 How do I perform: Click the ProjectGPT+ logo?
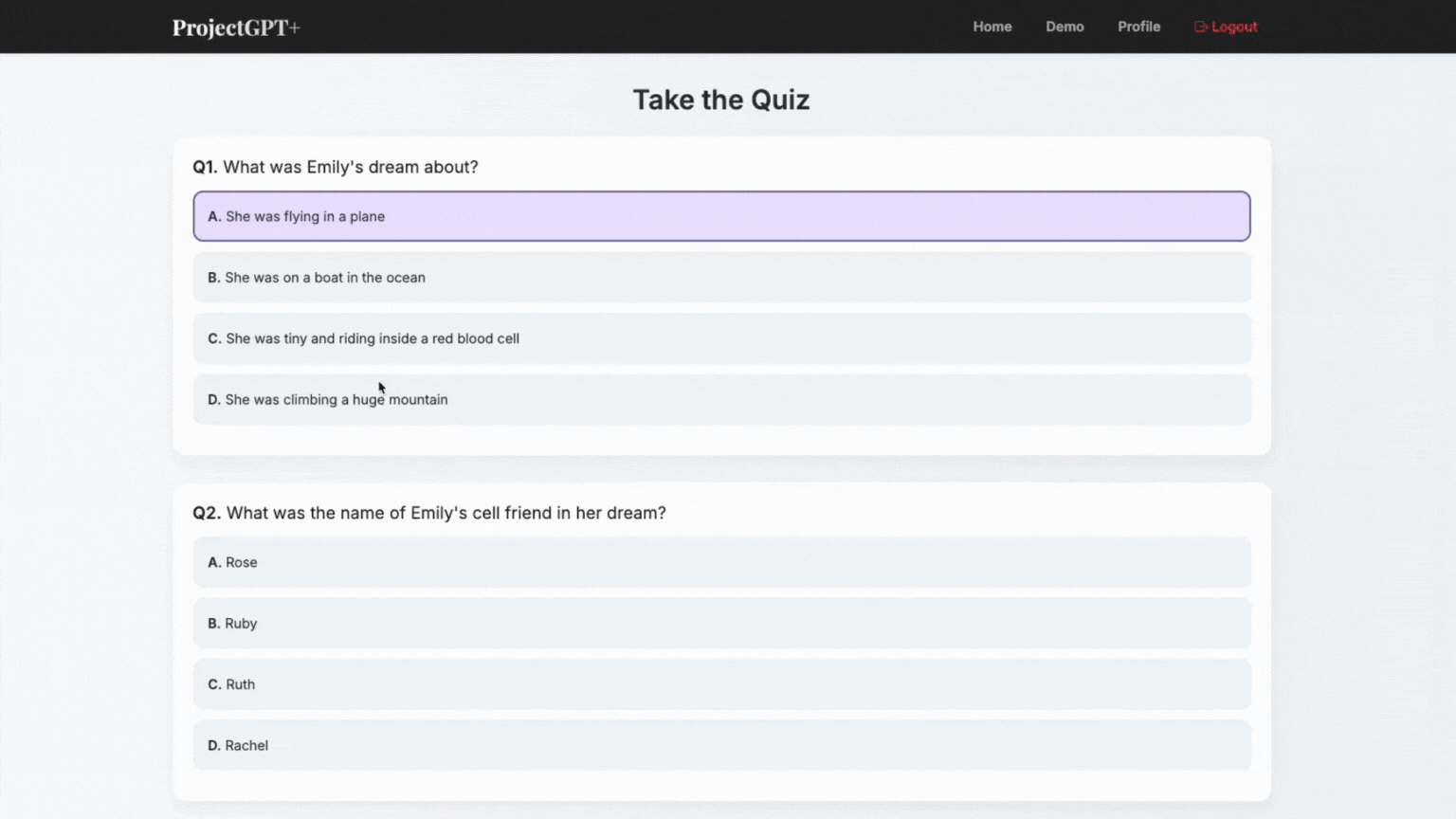(235, 27)
